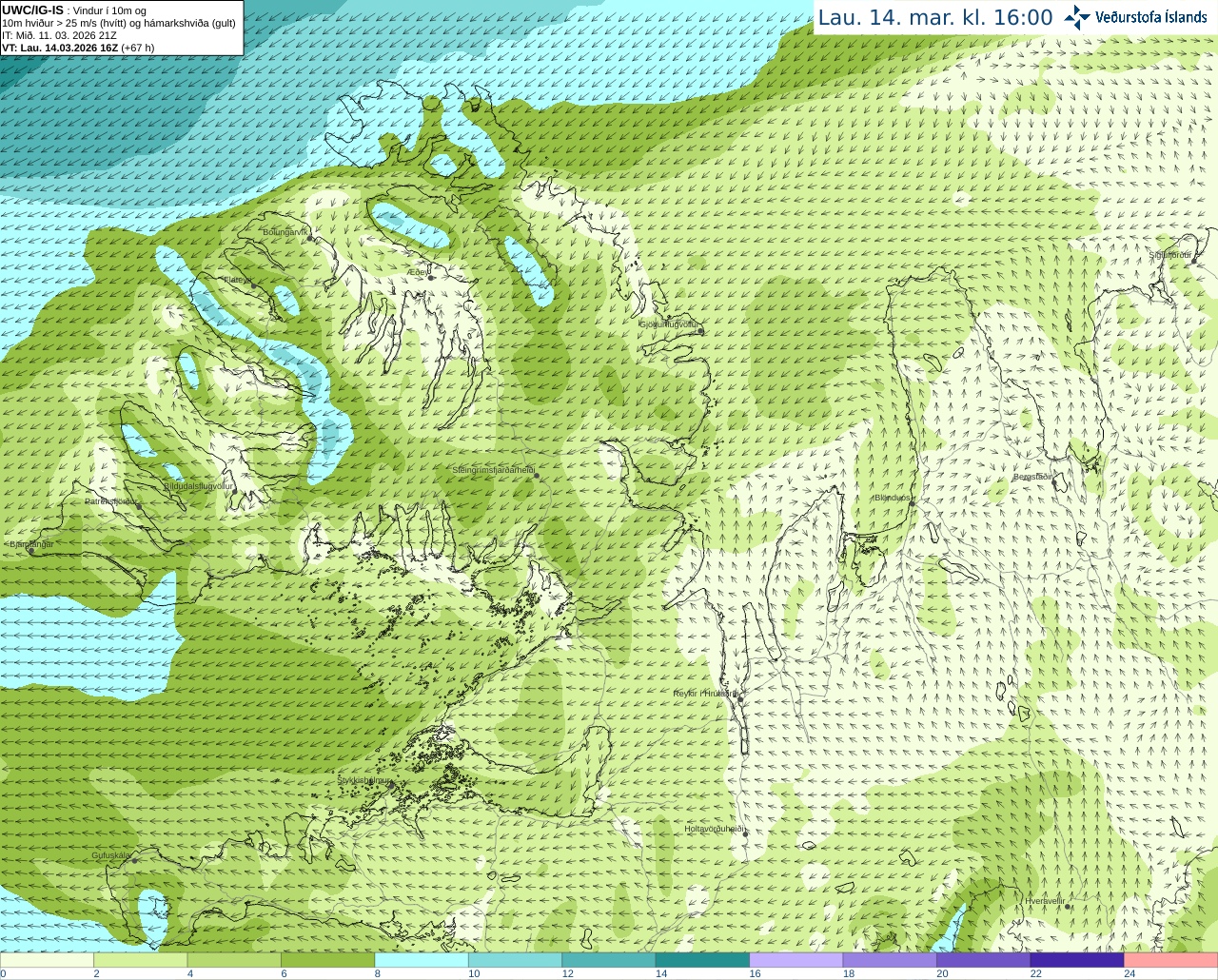Image resolution: width=1218 pixels, height=980 pixels.
Task: Select the 18–20 m/s purple swatch
Action: coord(890,960)
